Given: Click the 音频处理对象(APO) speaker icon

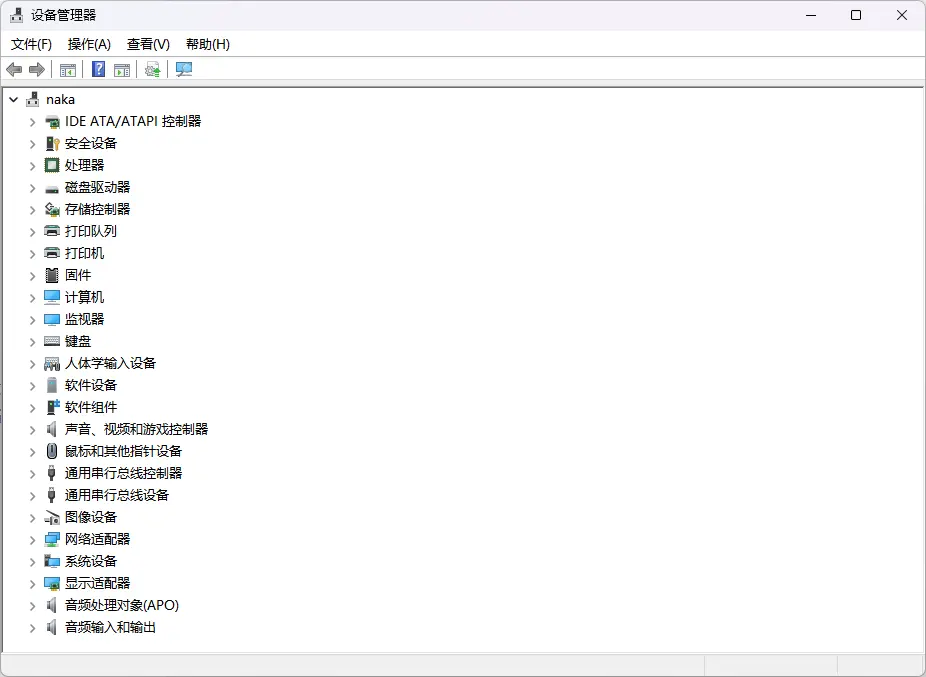Looking at the screenshot, I should pos(52,606).
